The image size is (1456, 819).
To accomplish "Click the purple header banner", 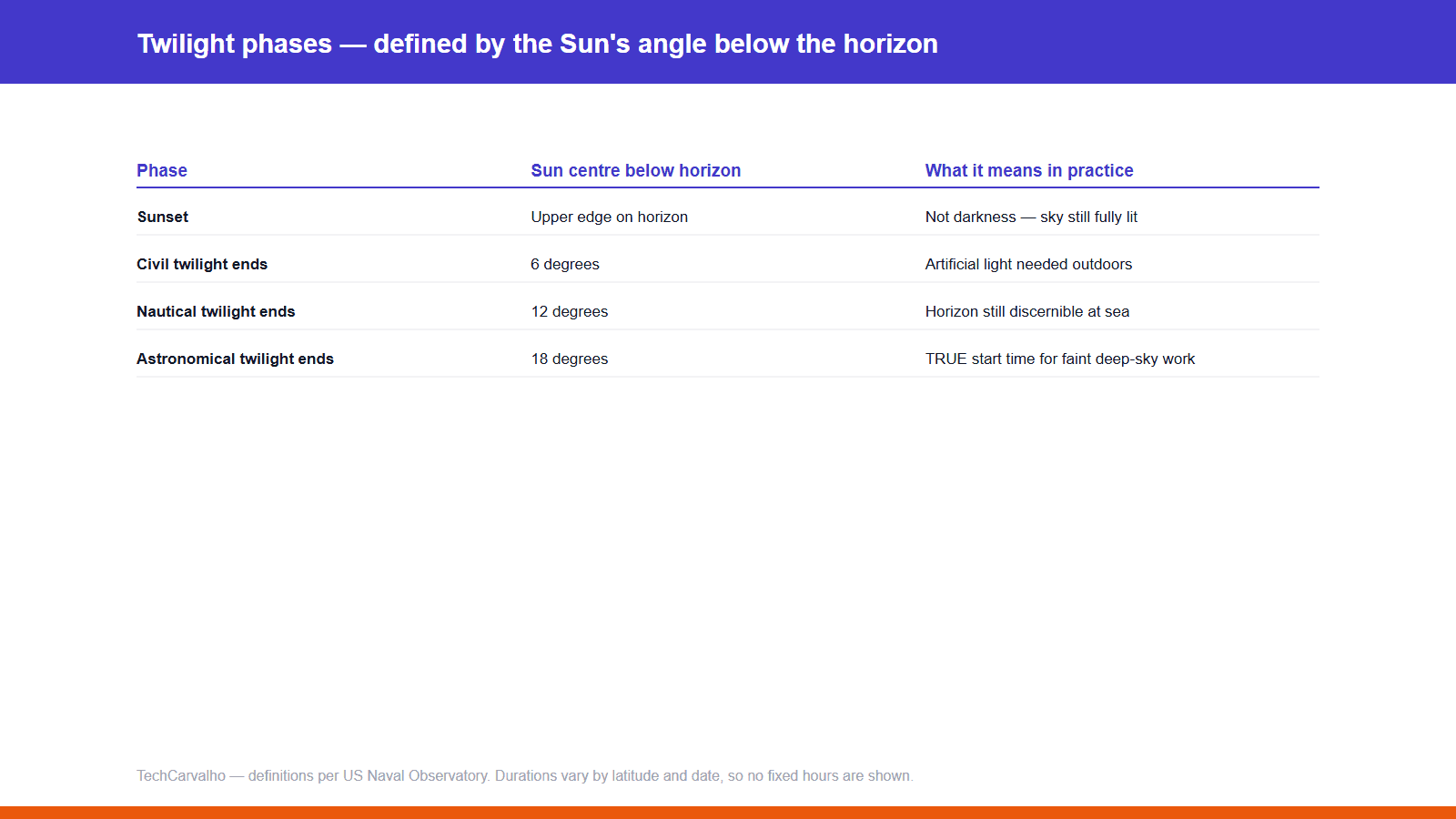I will 728,42.
